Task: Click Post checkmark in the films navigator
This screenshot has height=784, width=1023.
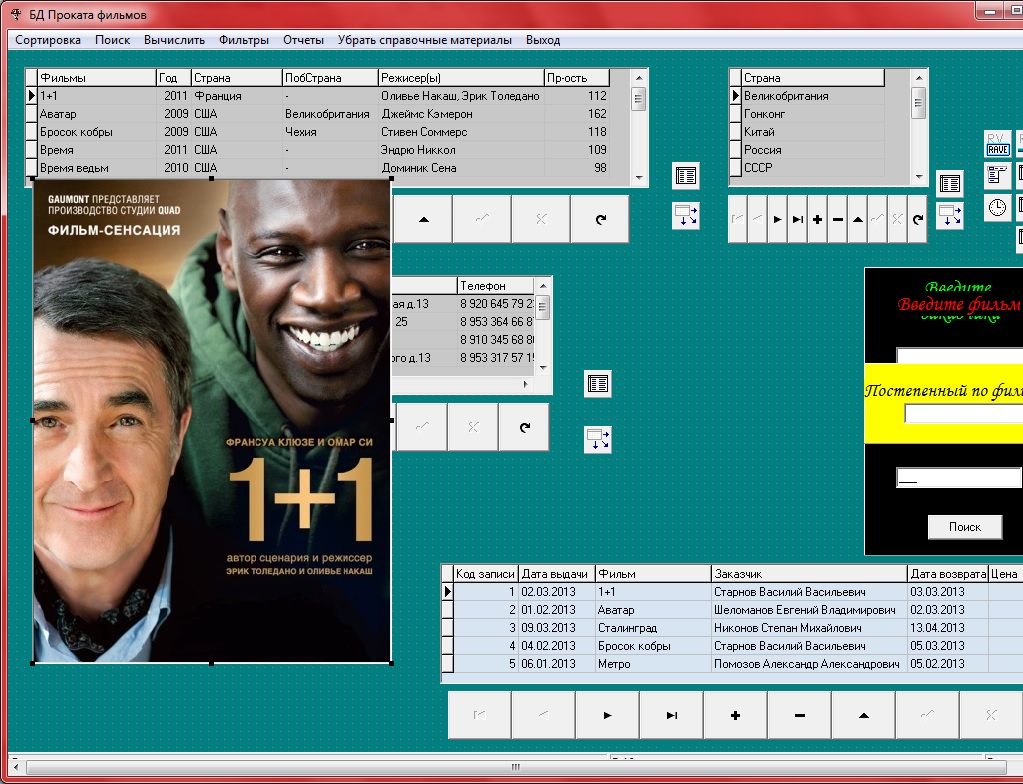Action: point(482,220)
